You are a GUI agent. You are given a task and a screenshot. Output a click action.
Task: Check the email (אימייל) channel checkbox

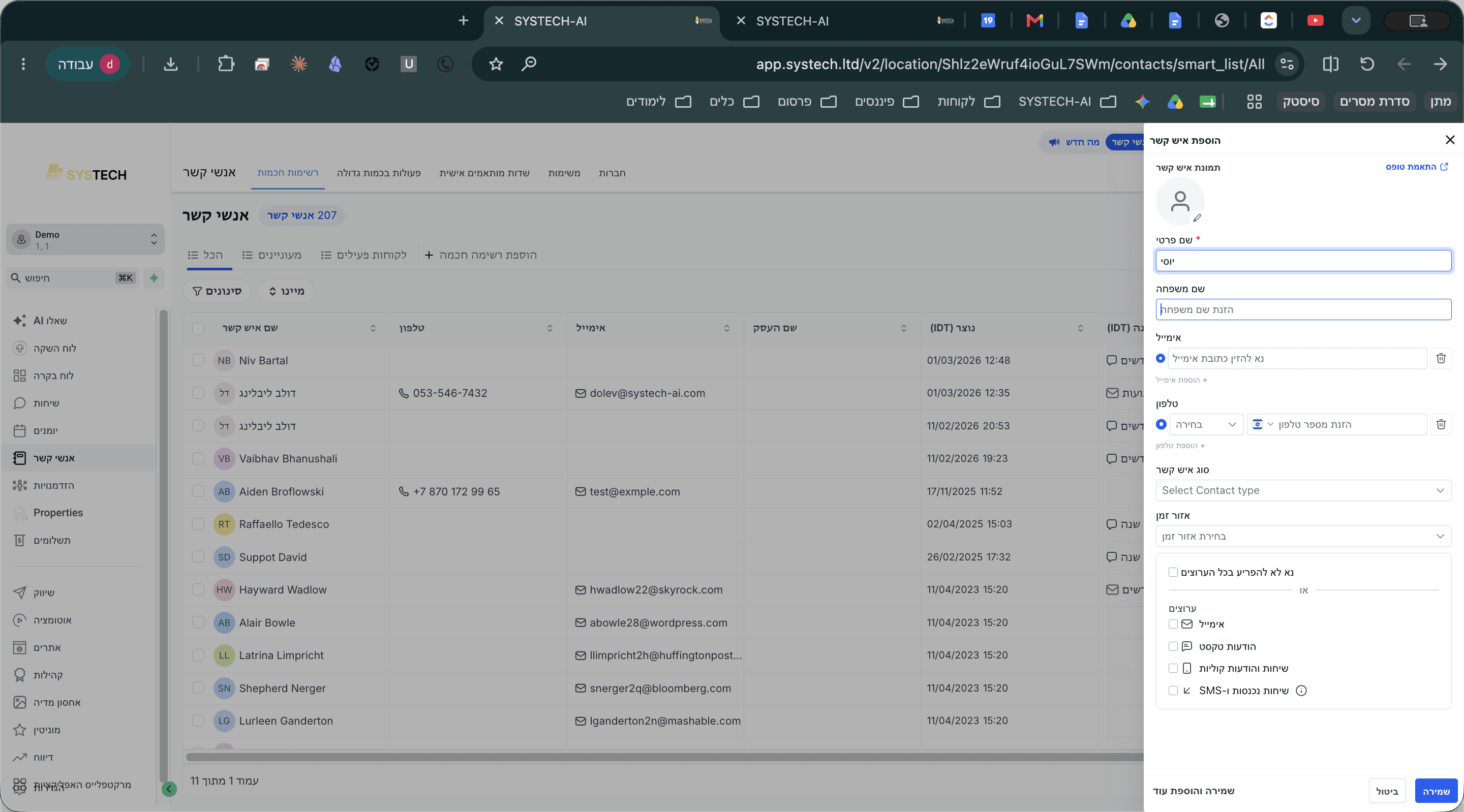click(x=1173, y=624)
